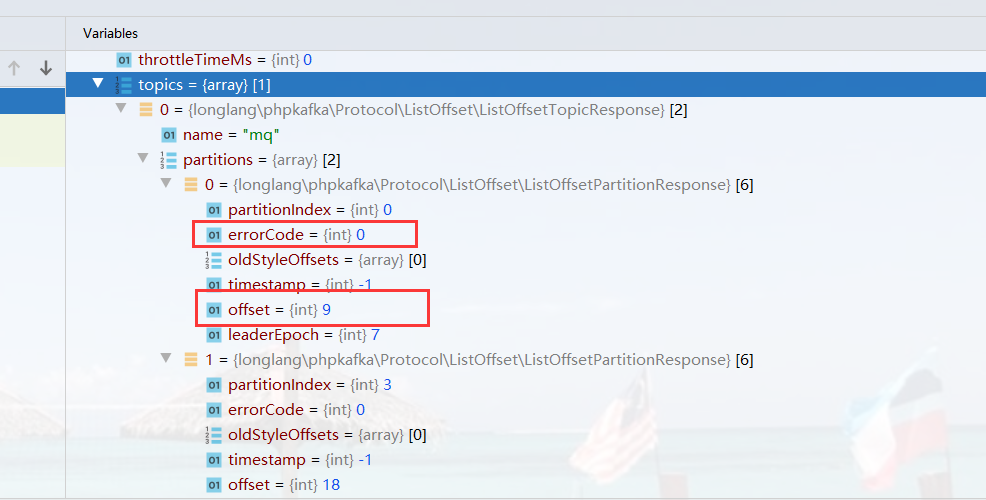Image resolution: width=986 pixels, height=500 pixels.
Task: Click the object icon of partition response 0
Action: (191, 185)
